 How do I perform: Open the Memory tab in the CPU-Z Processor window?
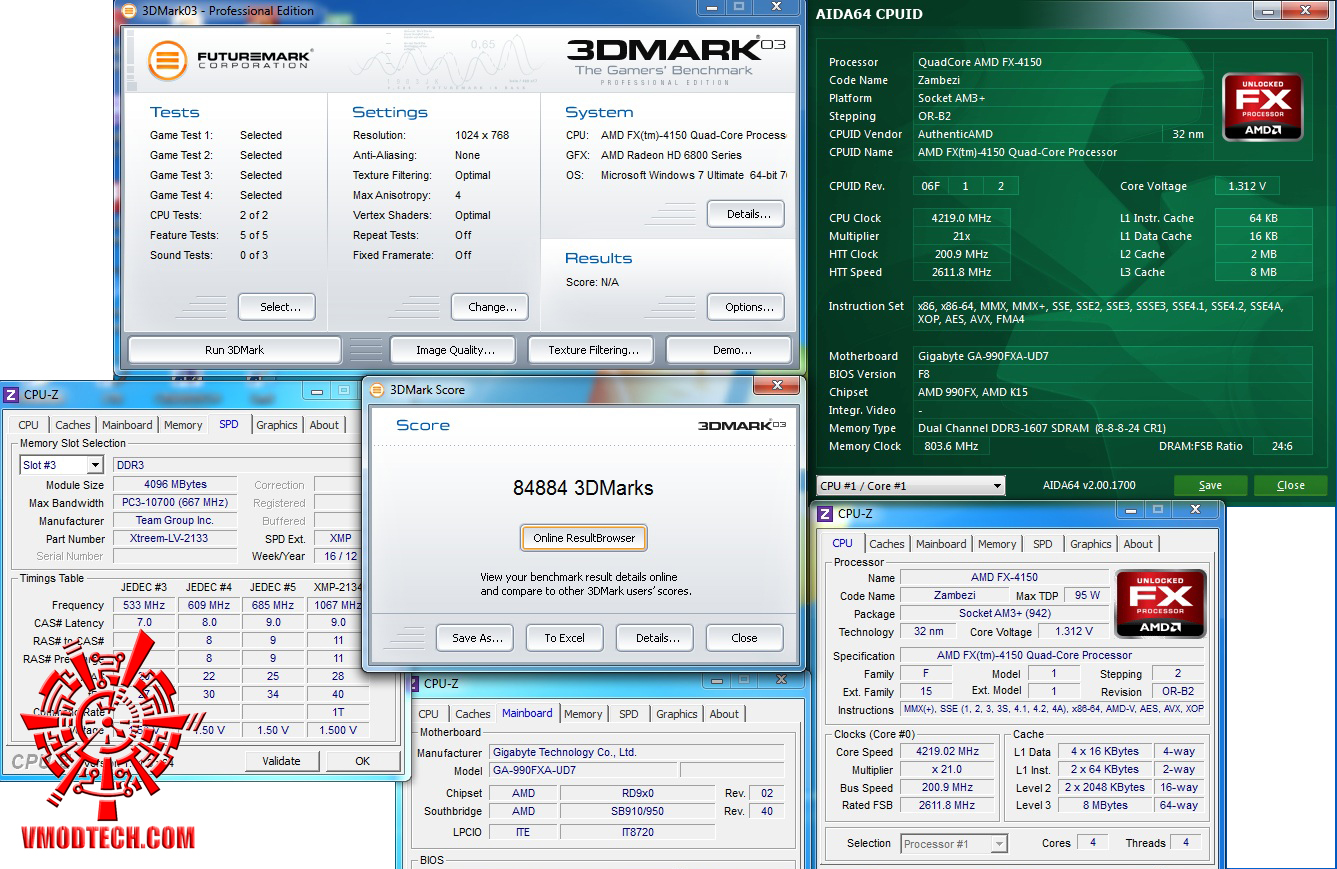[997, 544]
